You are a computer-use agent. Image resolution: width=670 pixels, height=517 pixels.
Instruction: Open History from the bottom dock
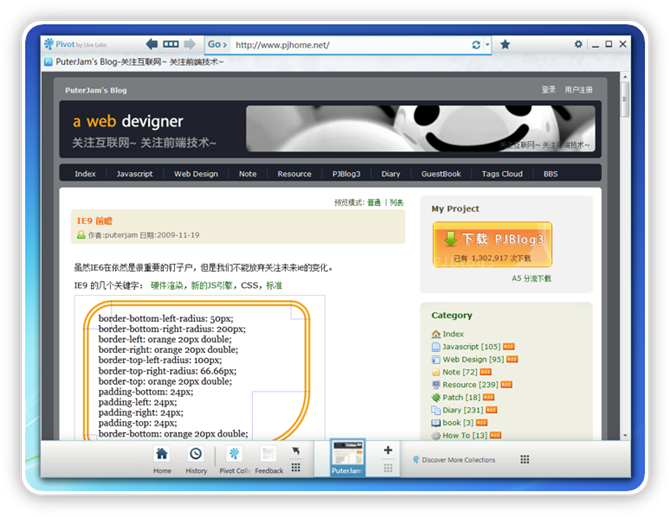(196, 458)
